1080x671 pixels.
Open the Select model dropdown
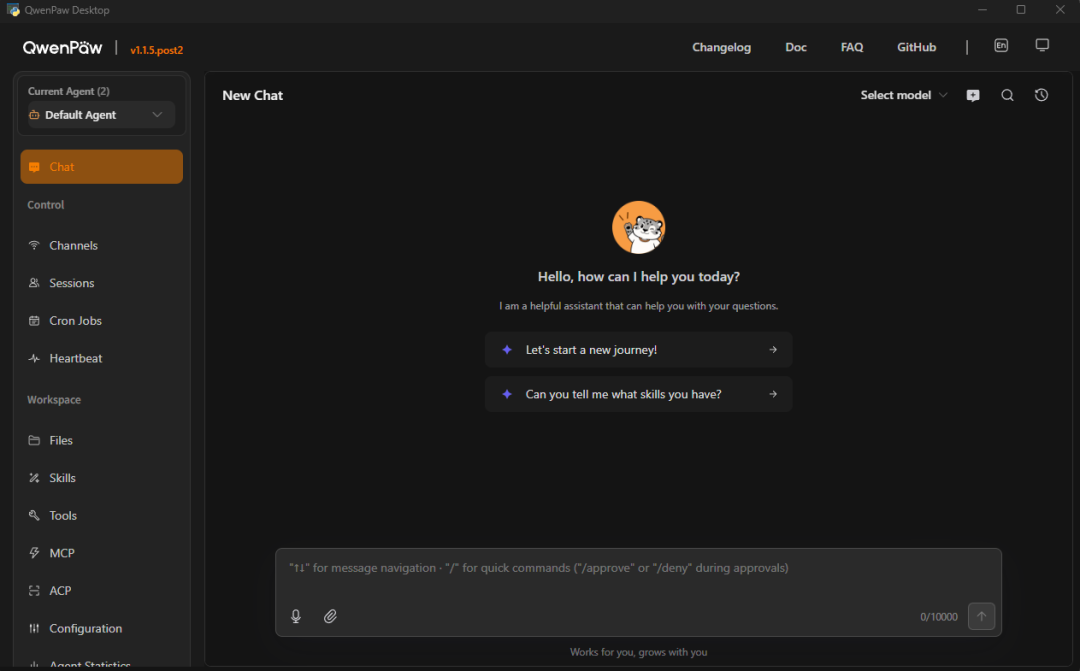pyautogui.click(x=904, y=95)
